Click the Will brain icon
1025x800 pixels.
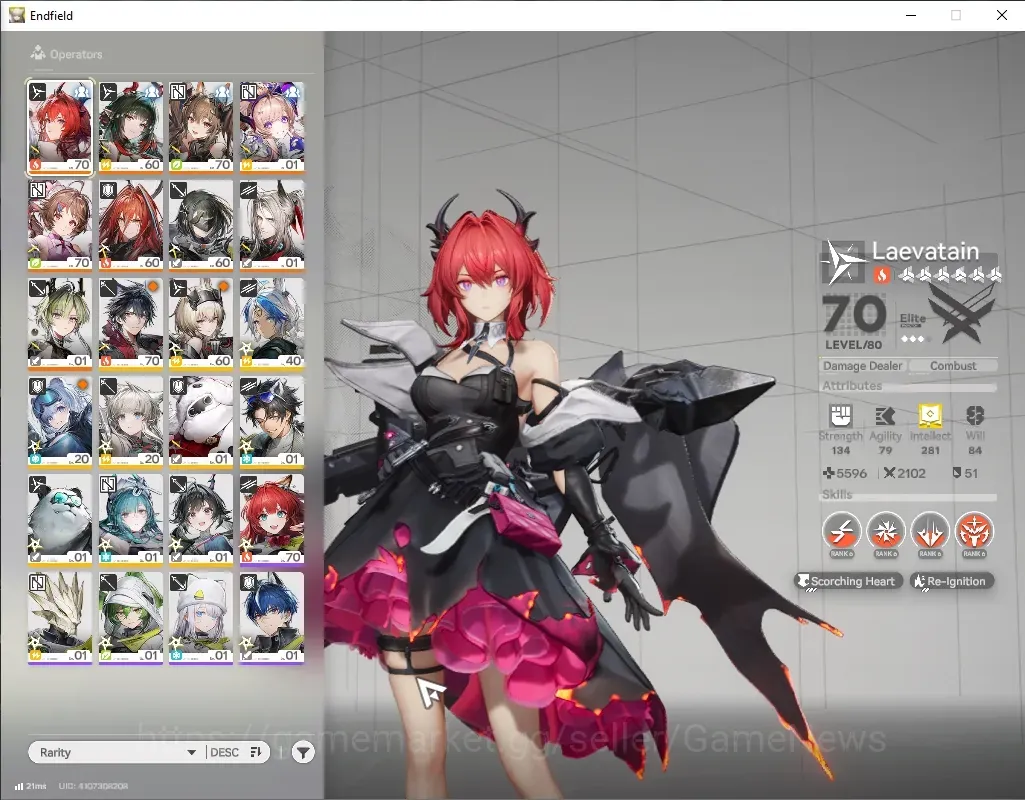(x=975, y=416)
